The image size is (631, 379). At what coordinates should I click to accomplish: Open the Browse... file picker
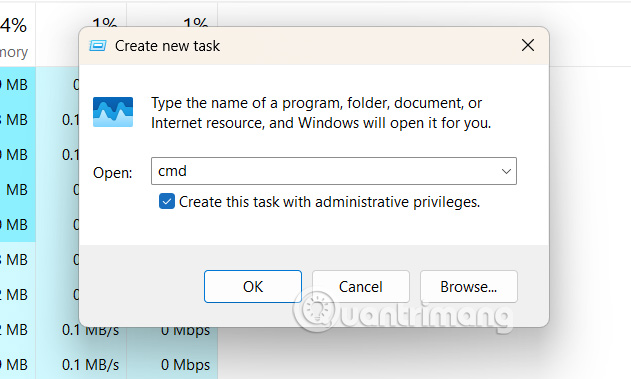pyautogui.click(x=468, y=286)
